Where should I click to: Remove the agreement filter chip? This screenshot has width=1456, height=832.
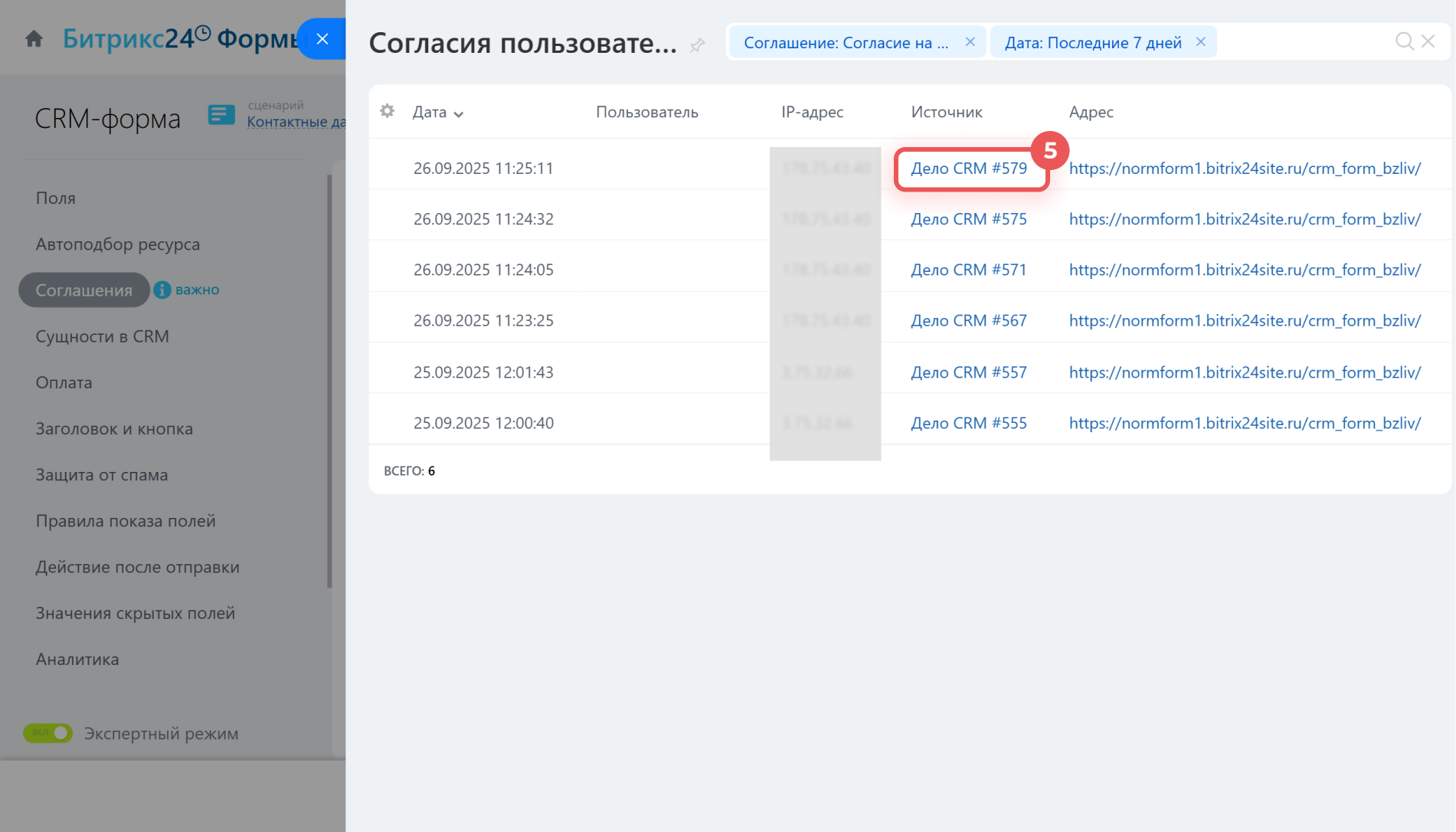pos(970,42)
